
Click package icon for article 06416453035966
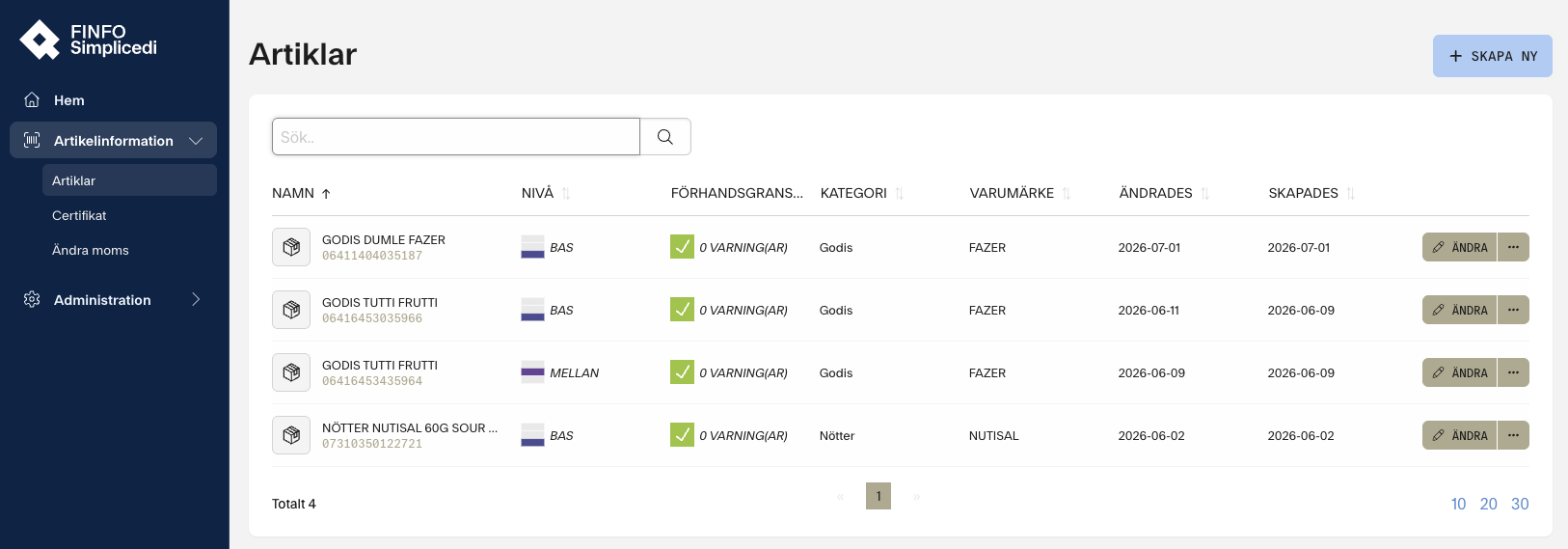[x=291, y=310]
